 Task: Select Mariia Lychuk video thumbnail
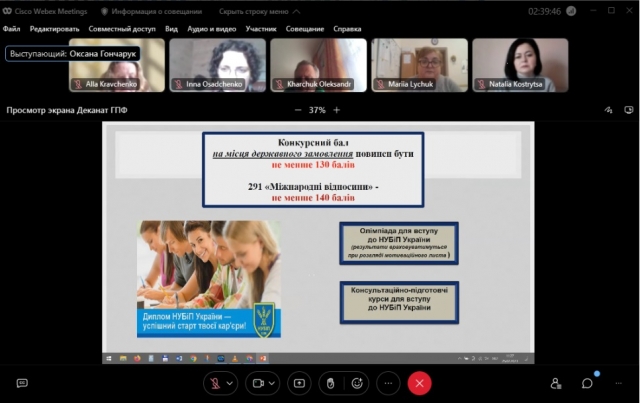tap(418, 65)
